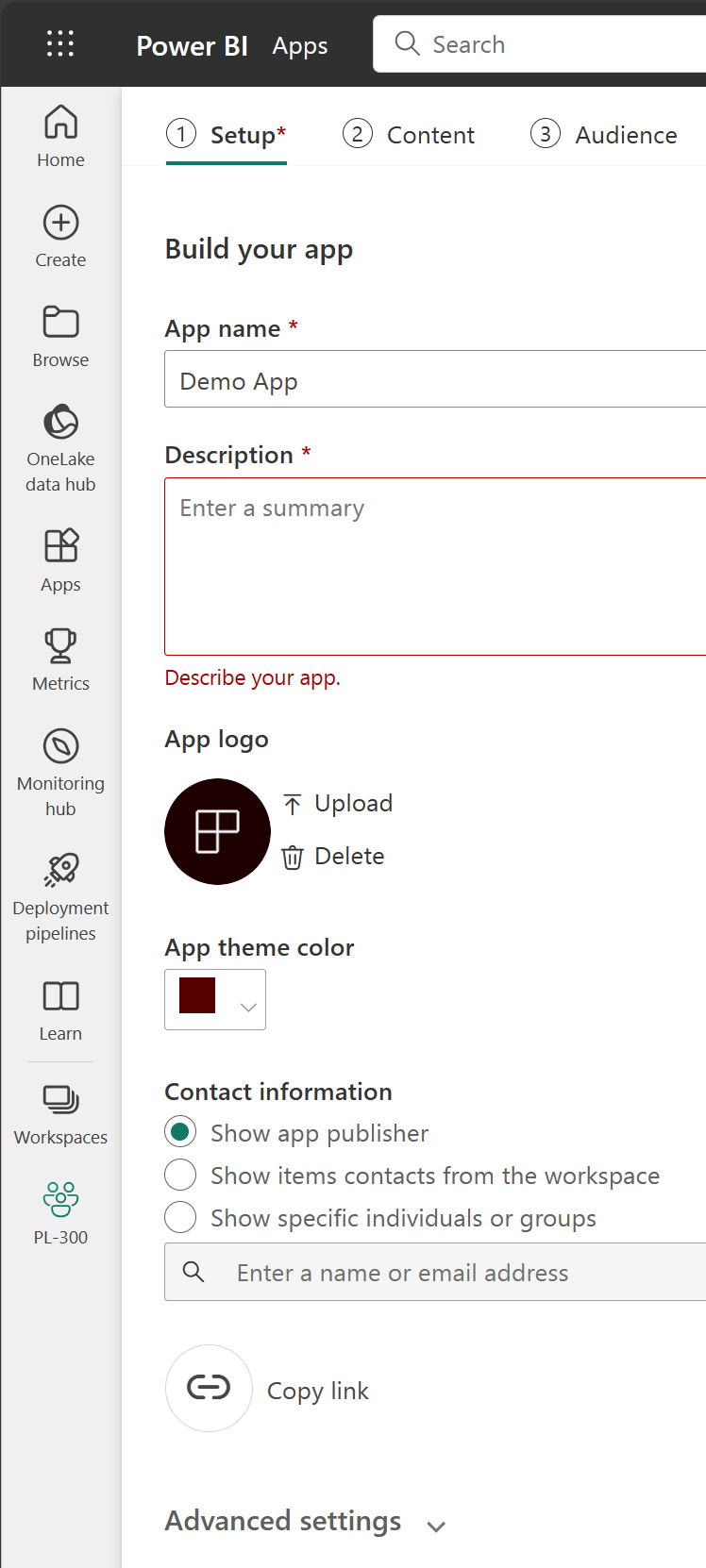Open the app launcher waffle menu
This screenshot has height=1568, width=706.
[60, 44]
